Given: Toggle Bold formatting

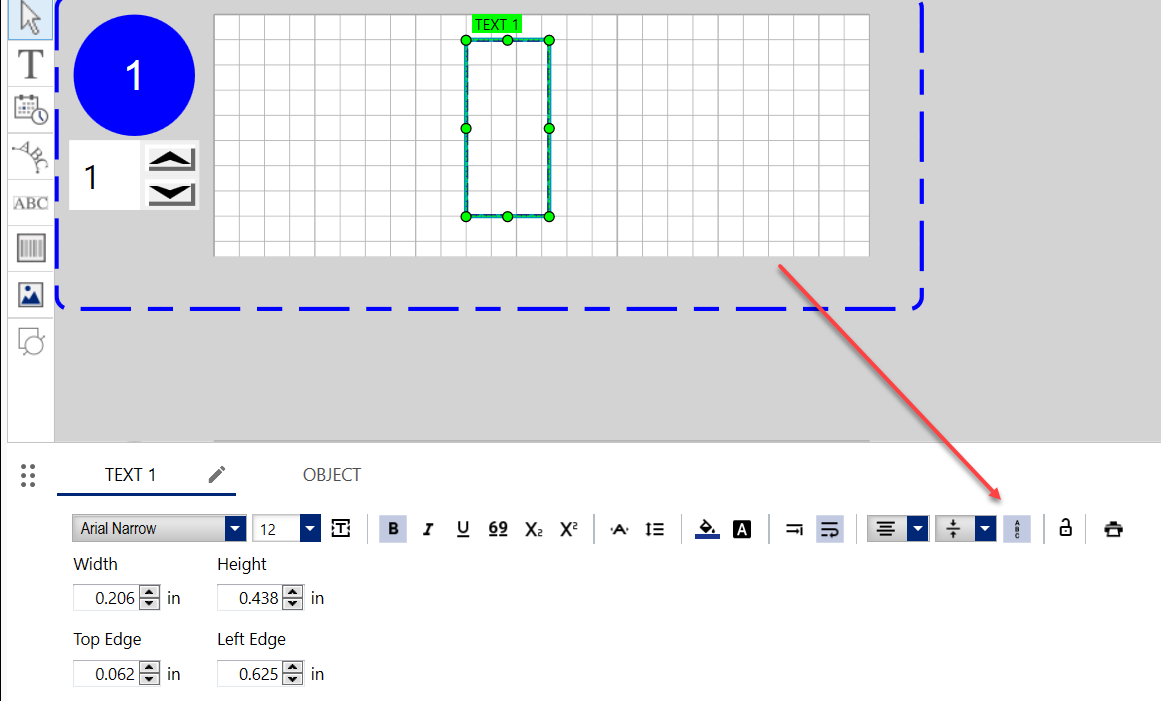Looking at the screenshot, I should (x=393, y=529).
